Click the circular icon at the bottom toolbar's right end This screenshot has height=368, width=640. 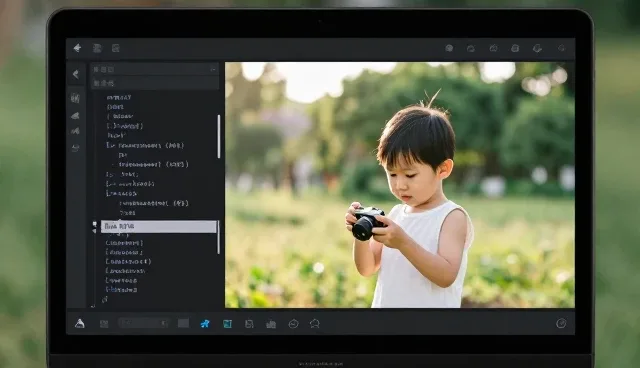tap(561, 324)
